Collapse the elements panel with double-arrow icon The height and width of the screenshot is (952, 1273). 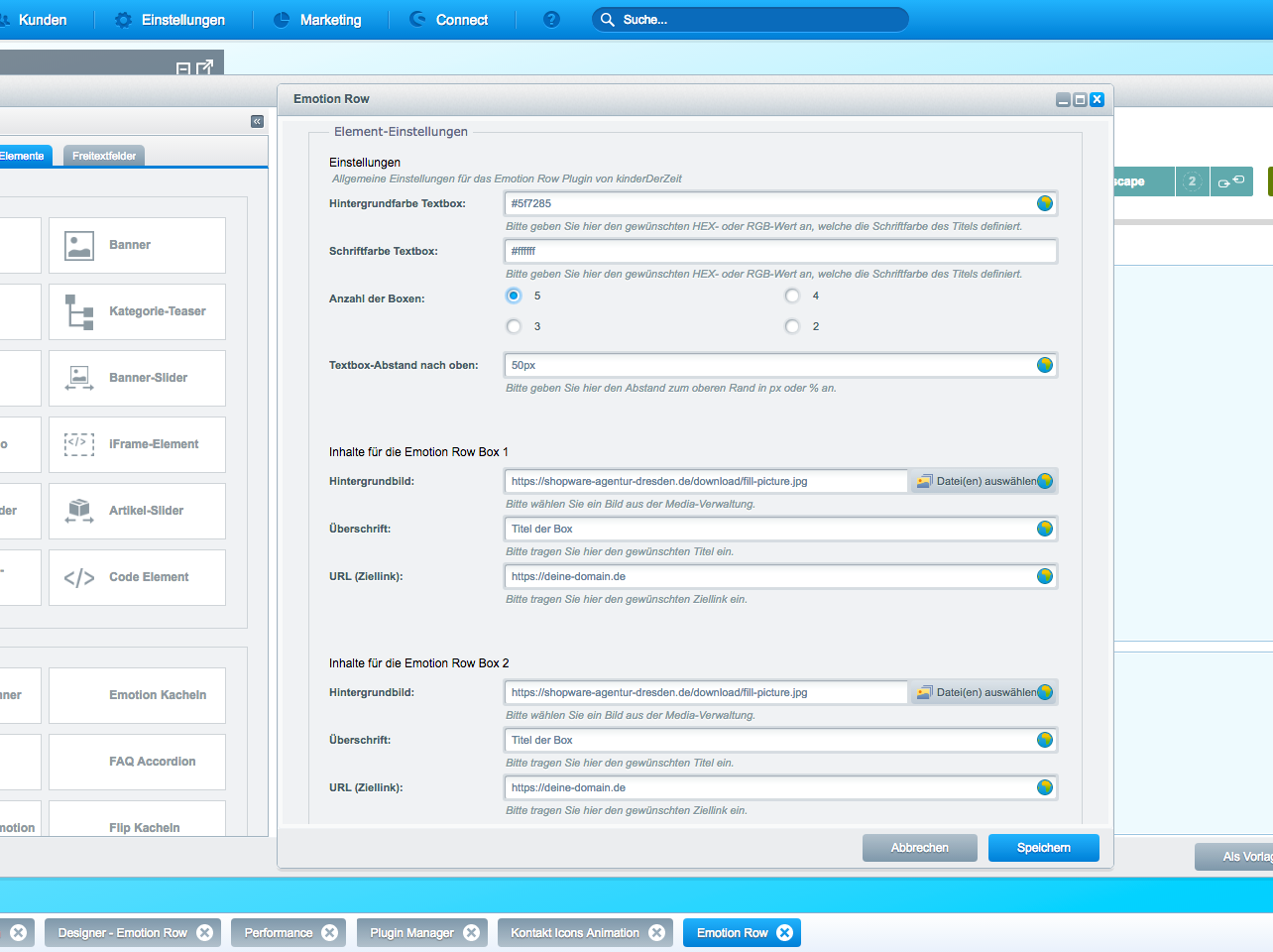click(257, 121)
